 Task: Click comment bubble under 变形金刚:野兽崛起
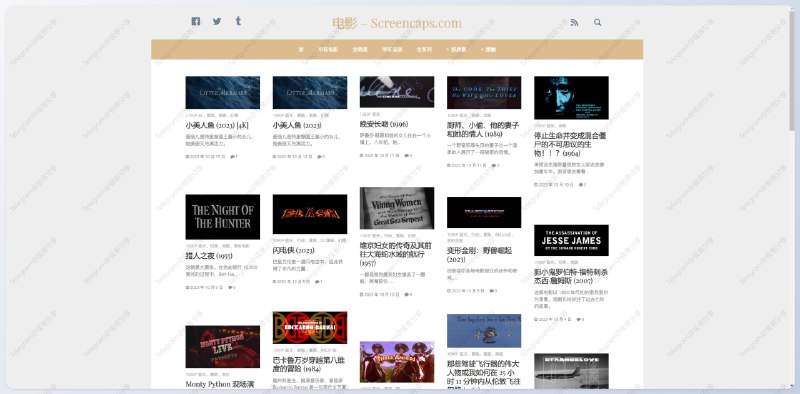(492, 291)
